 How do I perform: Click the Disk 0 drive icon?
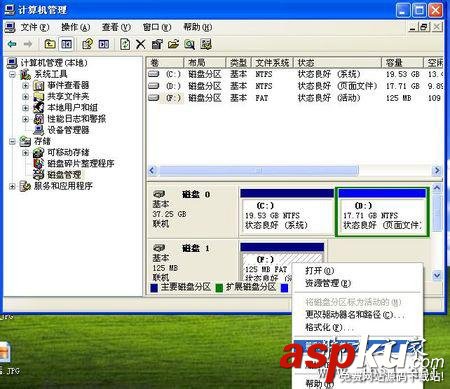159,194
